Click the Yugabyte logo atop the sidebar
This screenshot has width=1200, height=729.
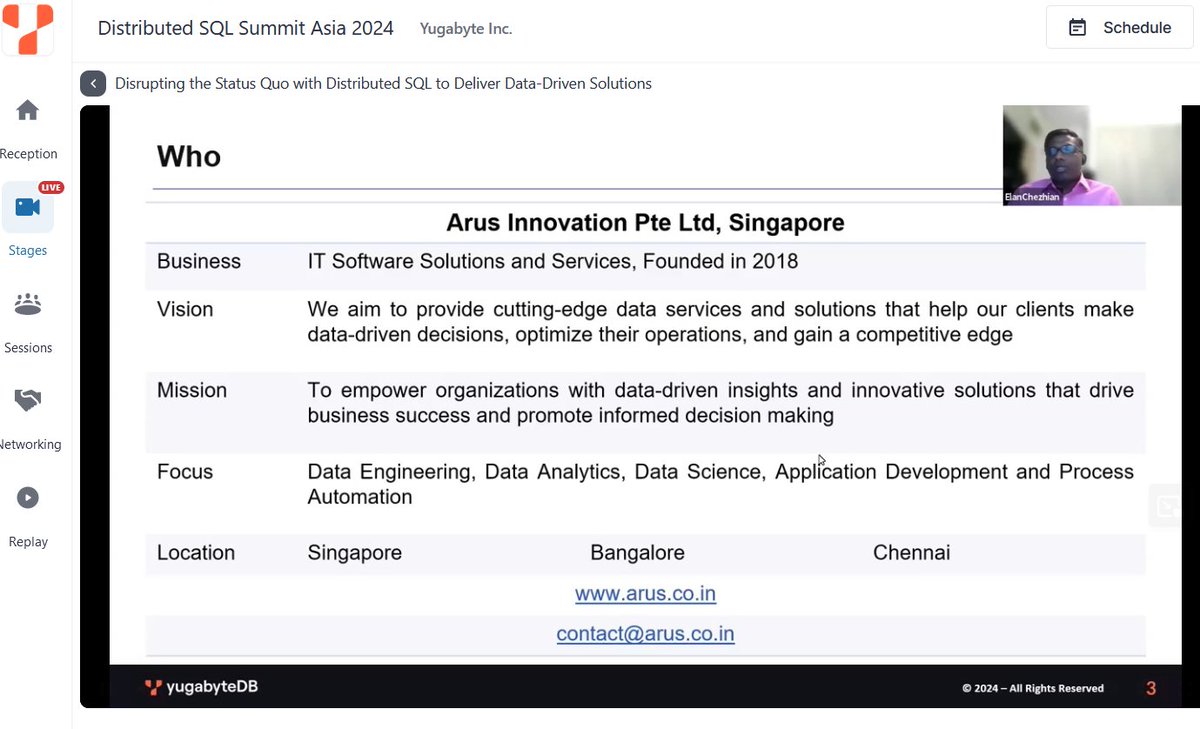[x=27, y=29]
